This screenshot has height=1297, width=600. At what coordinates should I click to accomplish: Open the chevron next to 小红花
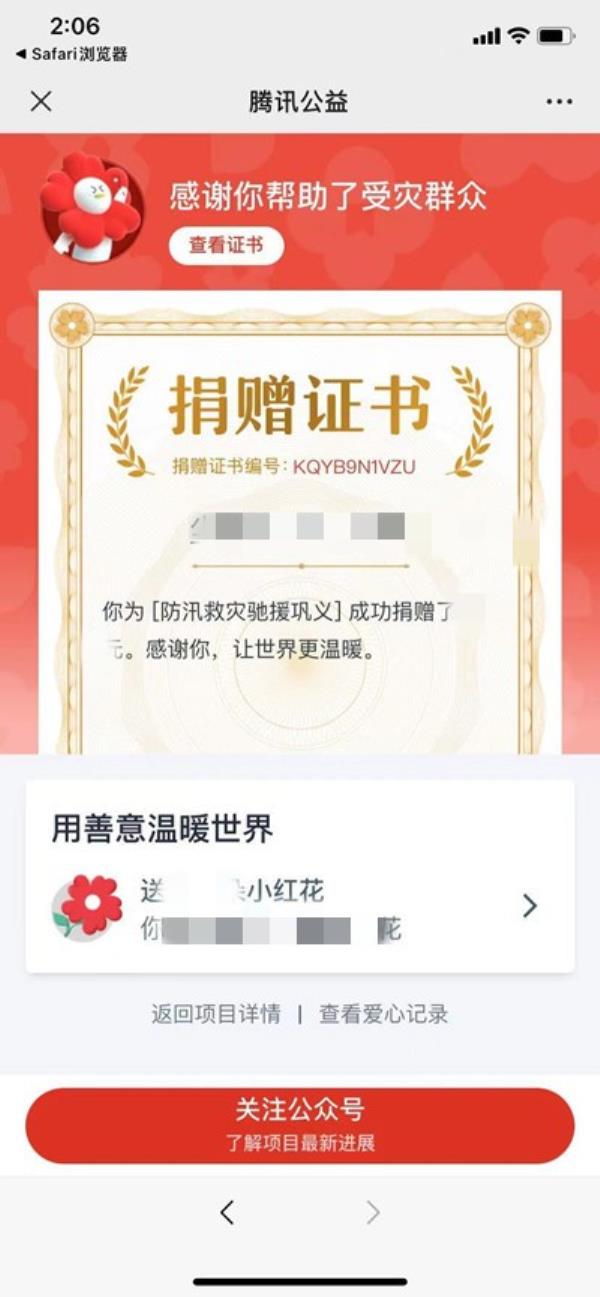click(530, 906)
